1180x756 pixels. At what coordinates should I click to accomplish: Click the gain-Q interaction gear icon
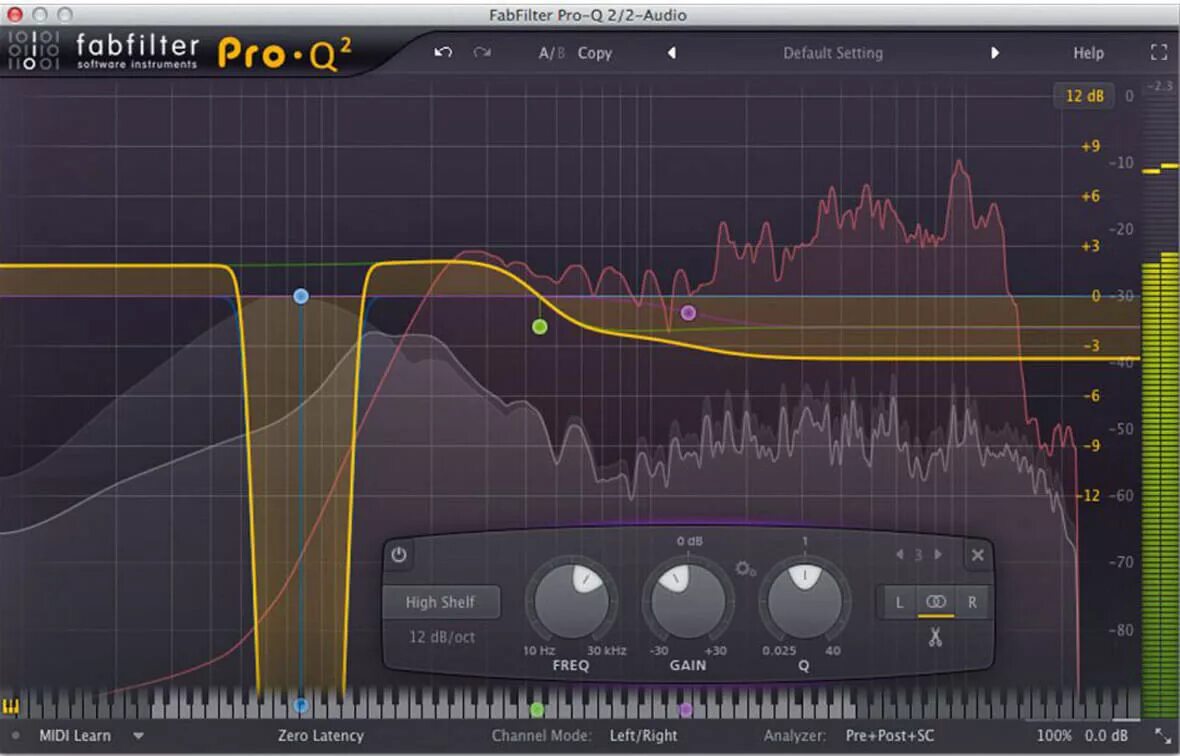tap(745, 569)
